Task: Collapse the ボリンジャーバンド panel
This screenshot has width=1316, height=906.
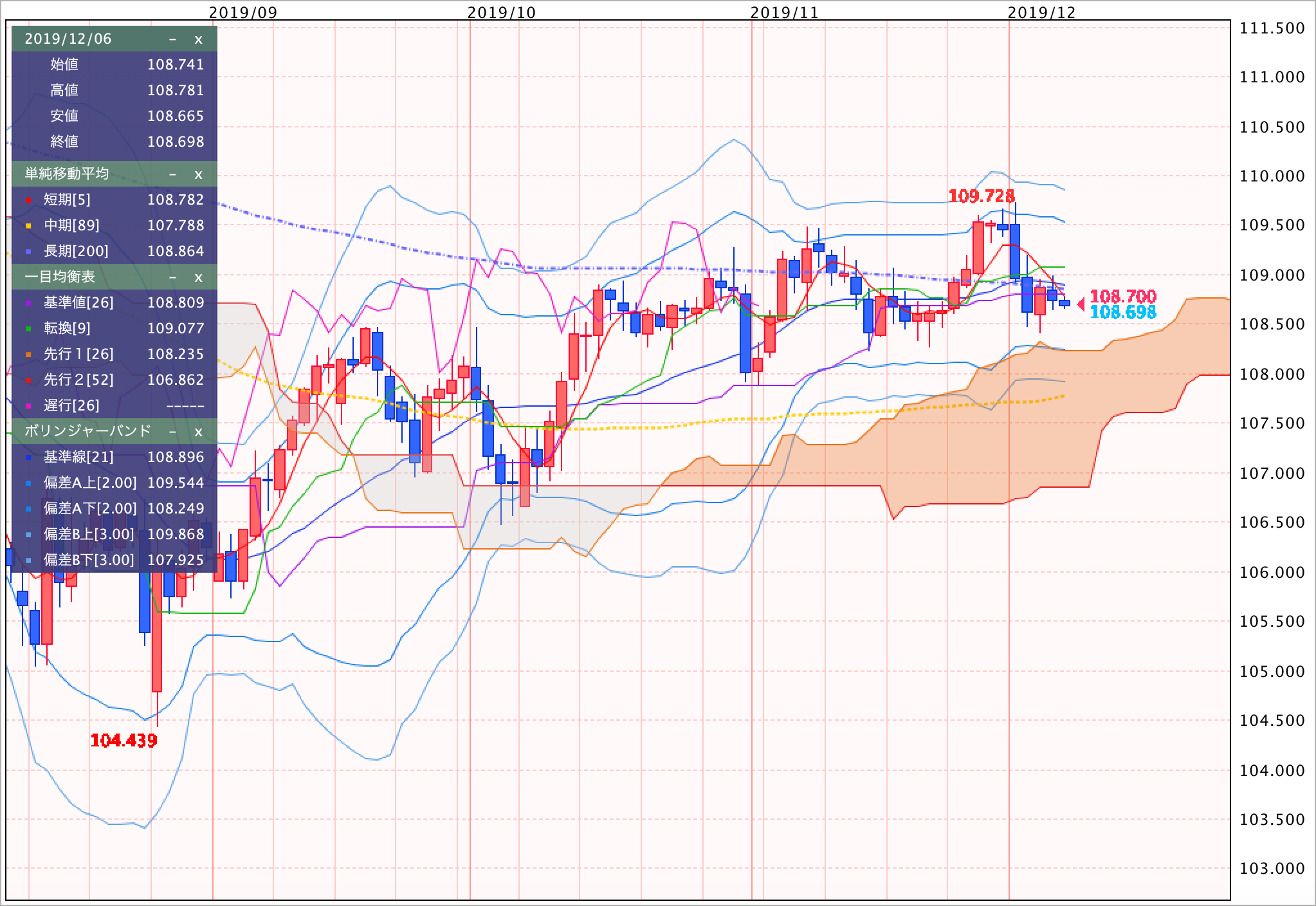Action: (172, 432)
